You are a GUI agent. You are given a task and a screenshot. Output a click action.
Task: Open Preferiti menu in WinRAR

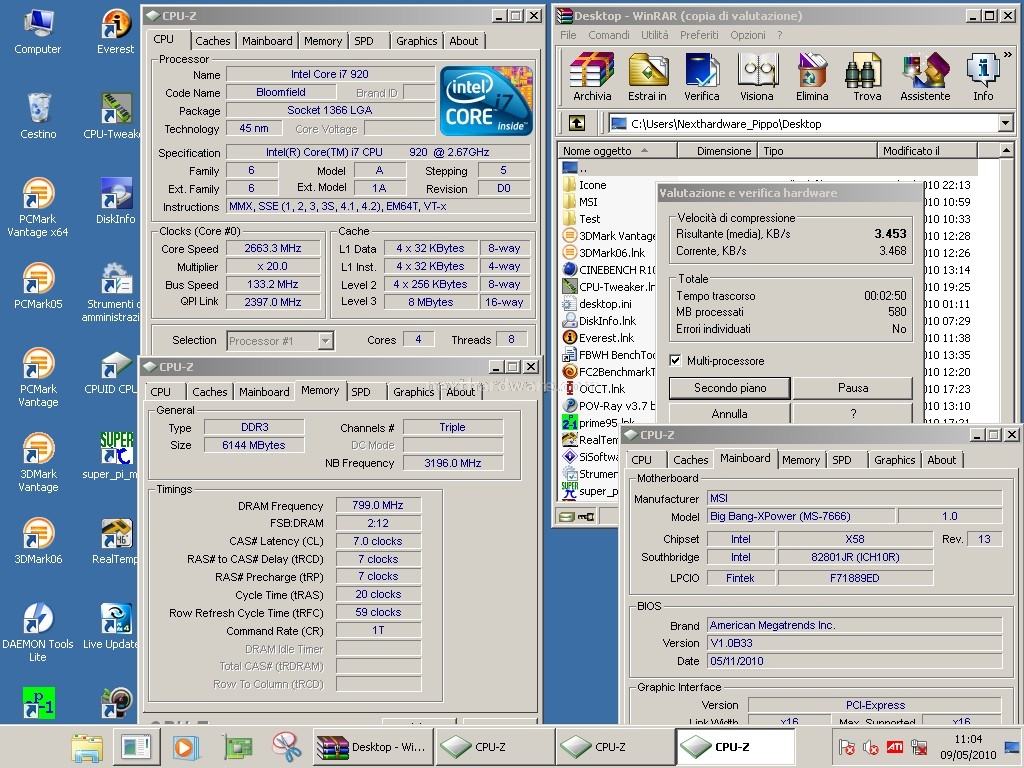click(699, 35)
